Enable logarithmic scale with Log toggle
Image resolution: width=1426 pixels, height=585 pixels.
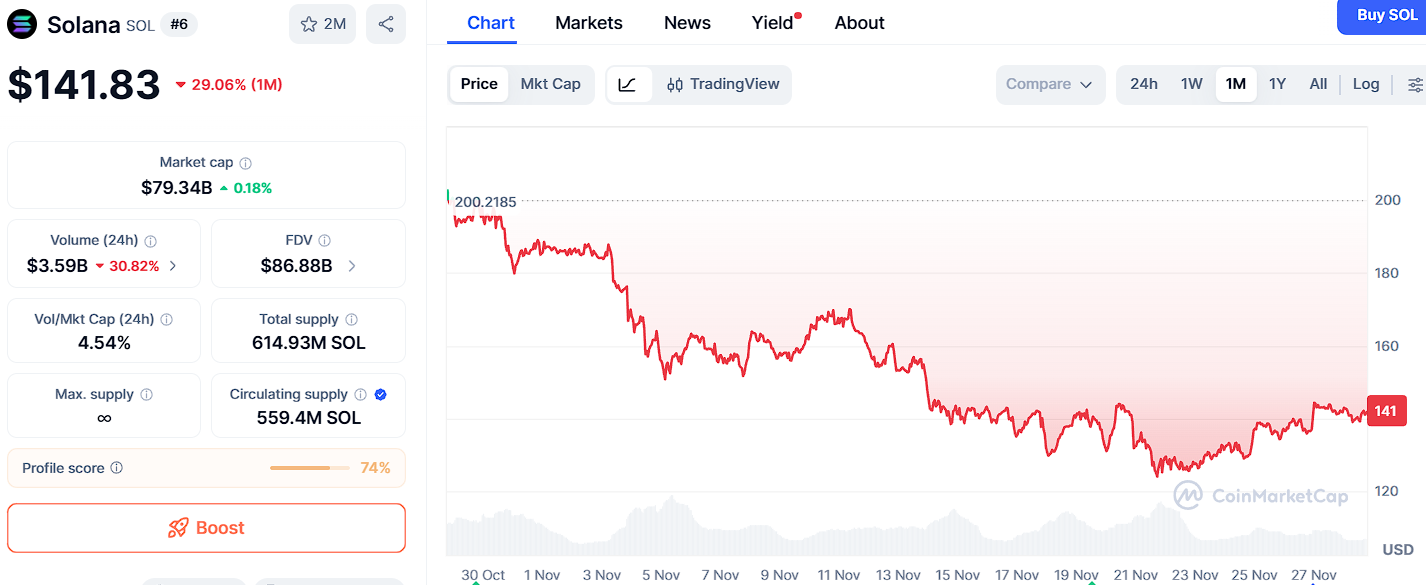point(1366,84)
